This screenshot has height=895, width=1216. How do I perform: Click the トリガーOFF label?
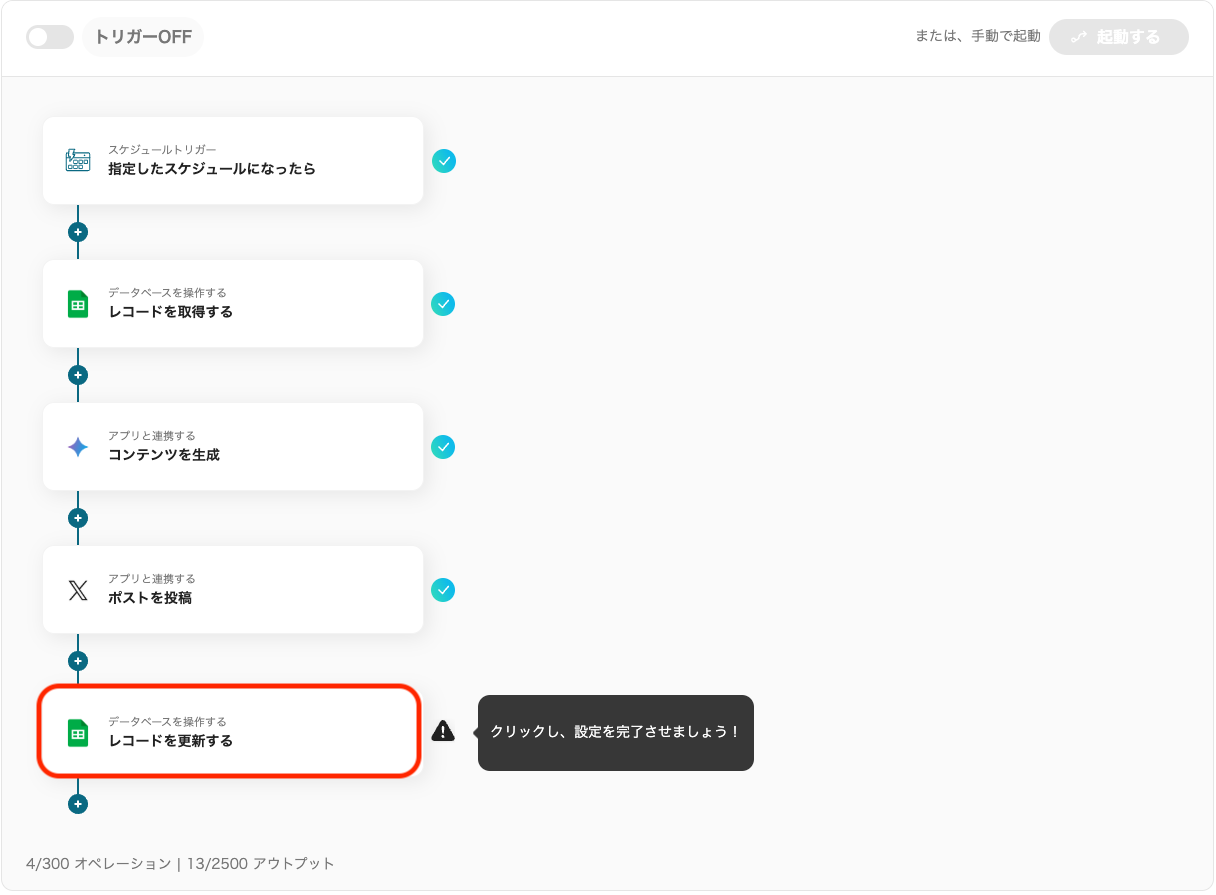[x=143, y=37]
